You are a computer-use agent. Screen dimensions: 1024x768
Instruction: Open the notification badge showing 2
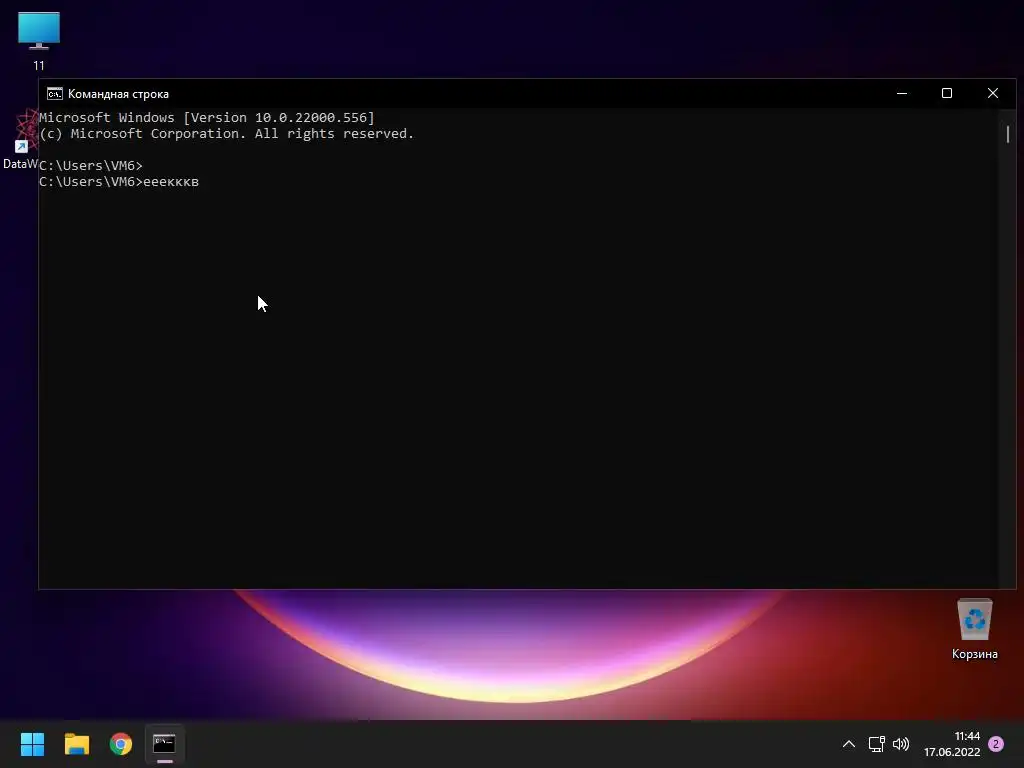tap(996, 744)
